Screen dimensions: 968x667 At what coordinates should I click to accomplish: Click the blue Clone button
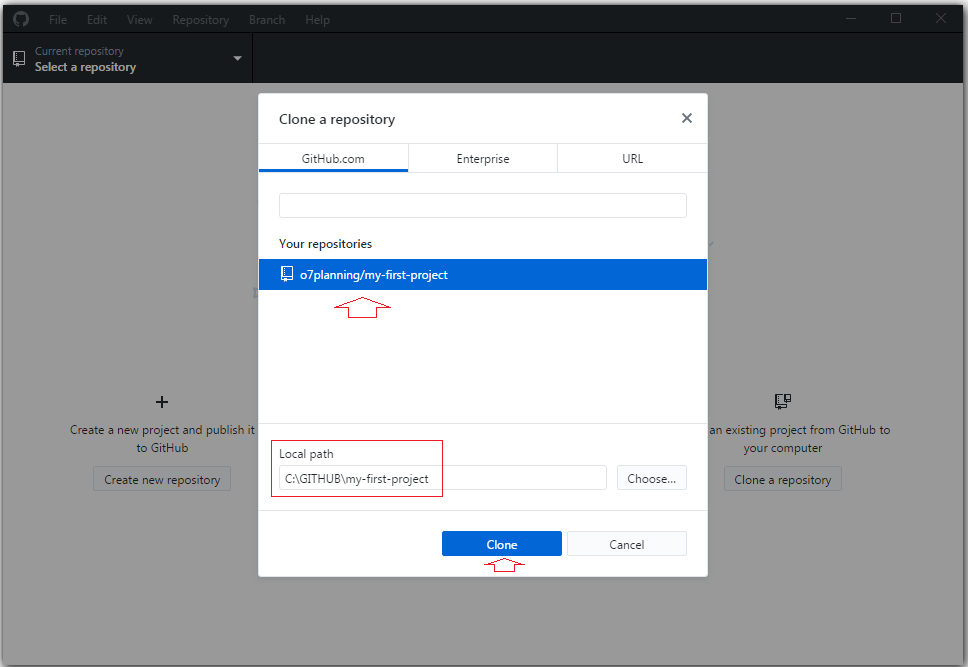[502, 543]
